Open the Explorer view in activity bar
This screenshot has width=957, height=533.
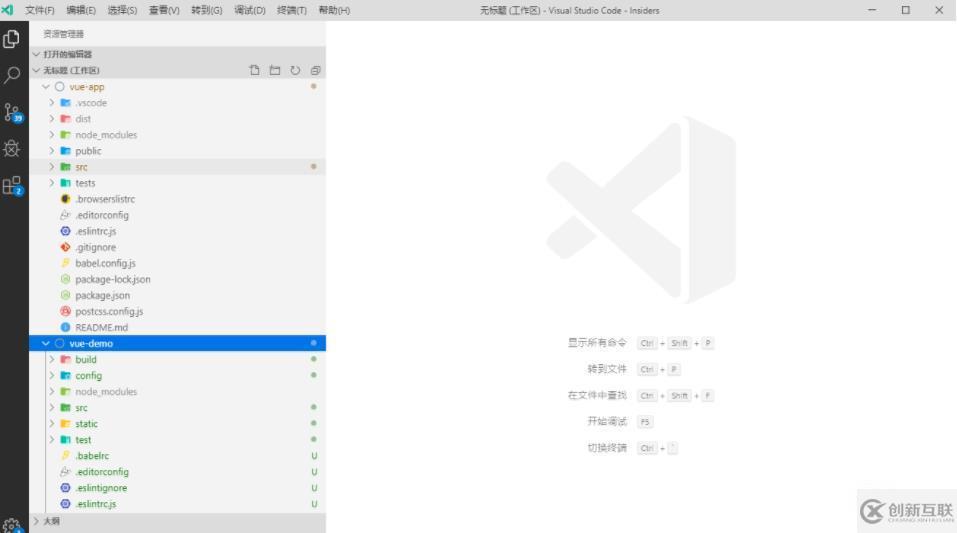click(12, 39)
